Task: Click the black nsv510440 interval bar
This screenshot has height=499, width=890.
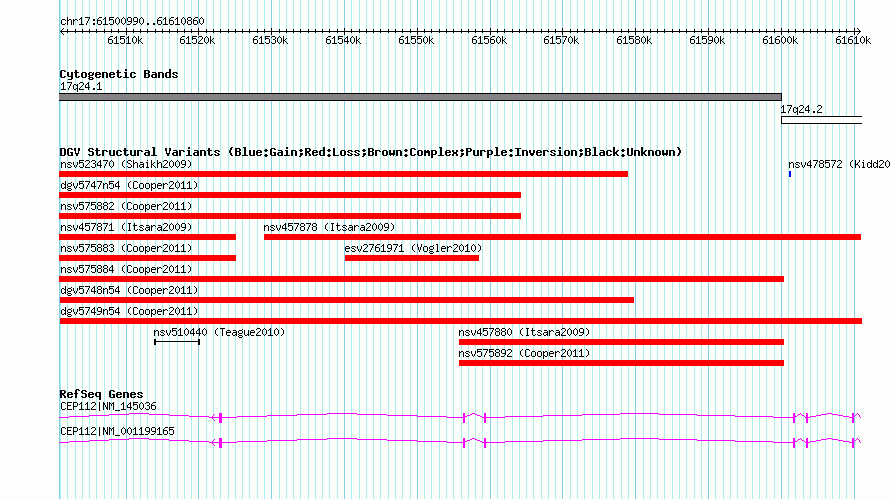Action: [177, 342]
